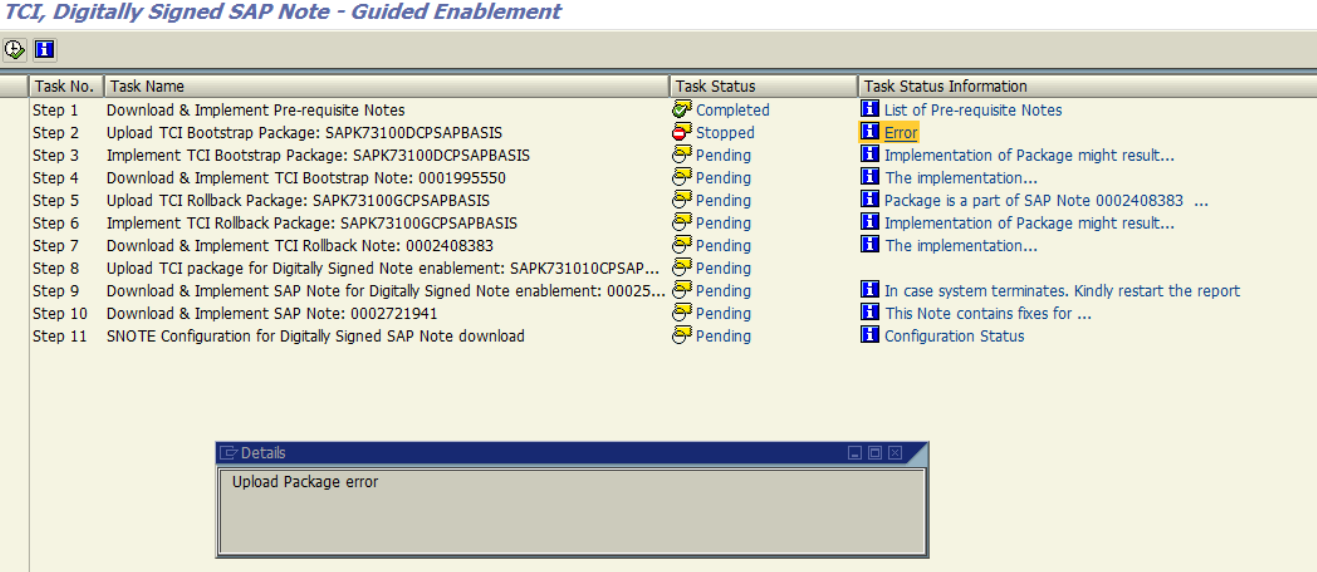Click the row selector header corner cell
Viewport: 1317px width, 572px height.
(14, 86)
